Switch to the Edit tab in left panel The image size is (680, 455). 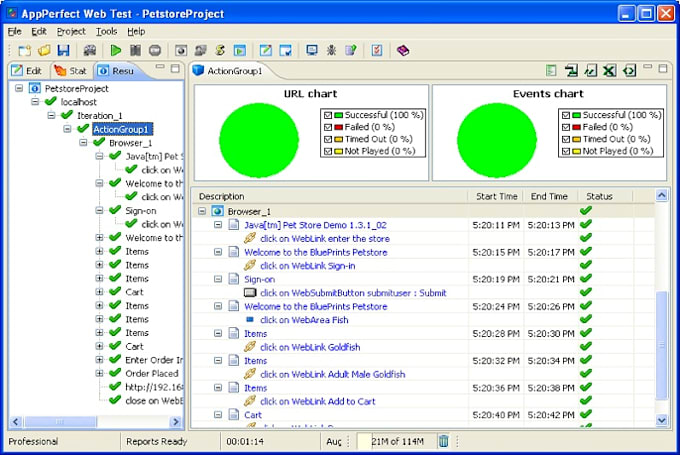(26, 71)
